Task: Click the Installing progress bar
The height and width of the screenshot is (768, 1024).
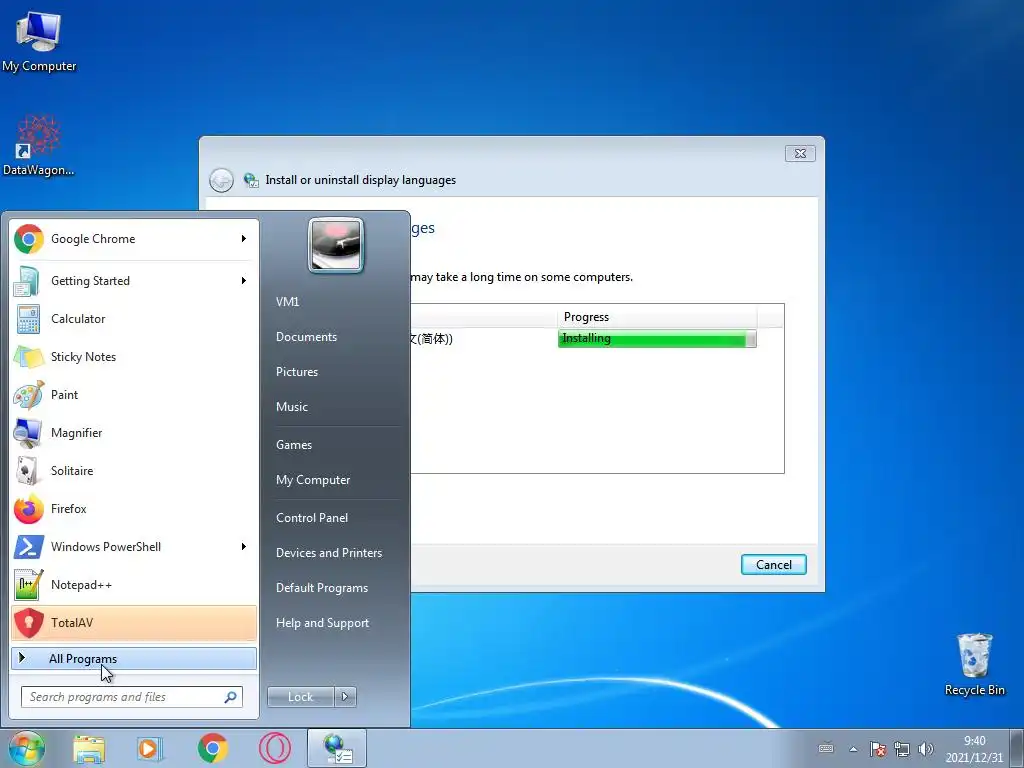Action: pos(657,339)
